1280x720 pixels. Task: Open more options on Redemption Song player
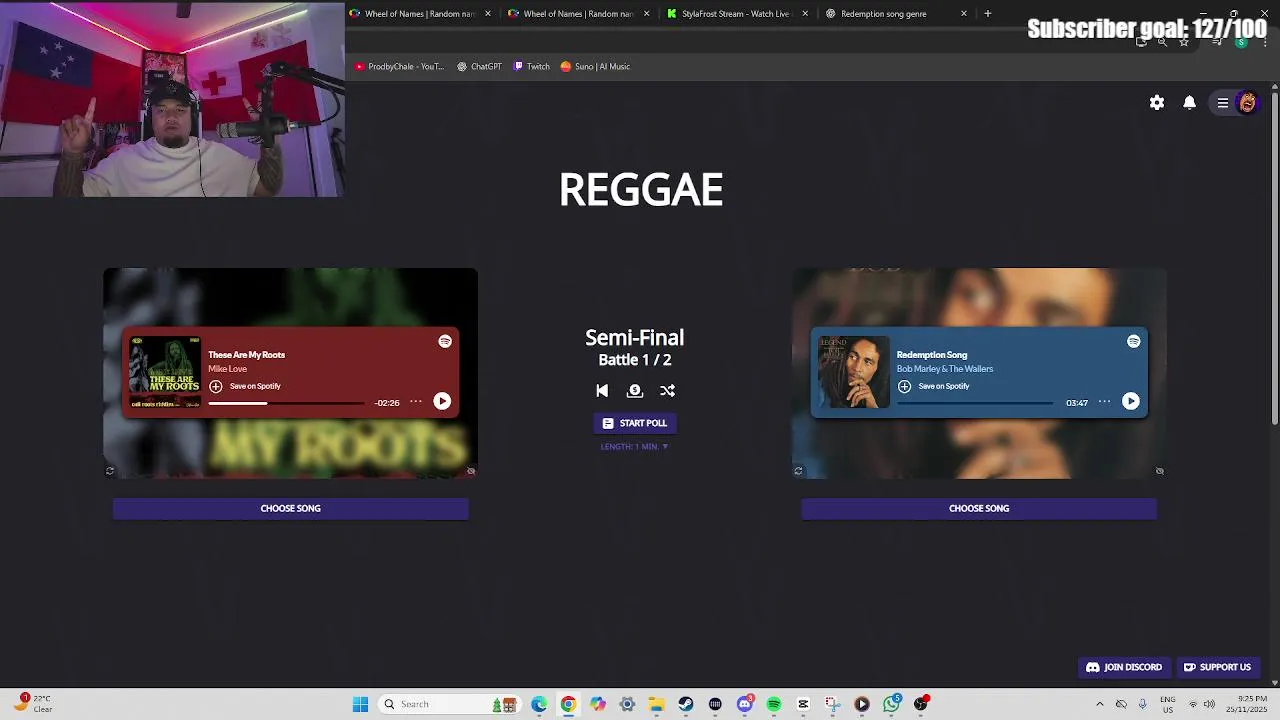1104,402
